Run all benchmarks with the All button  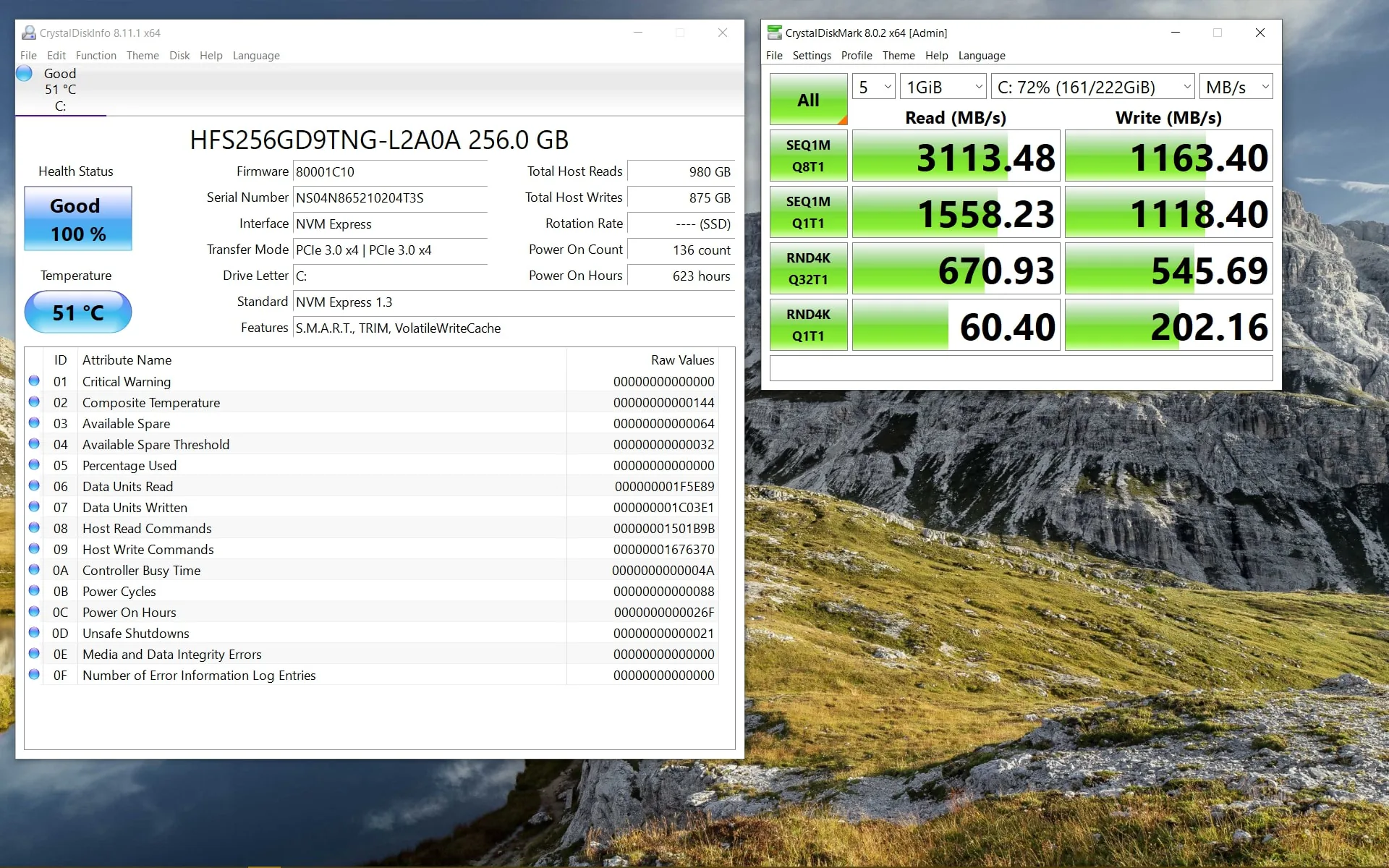pyautogui.click(x=808, y=99)
